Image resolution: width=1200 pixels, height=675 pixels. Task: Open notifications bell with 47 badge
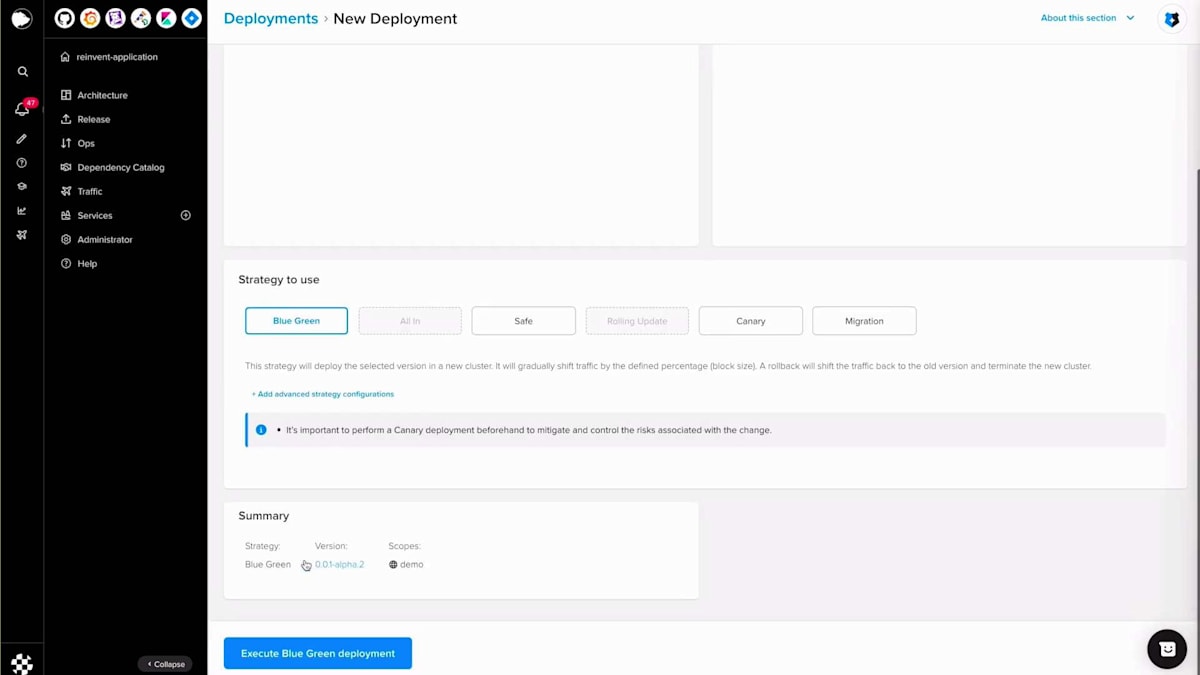coord(22,108)
